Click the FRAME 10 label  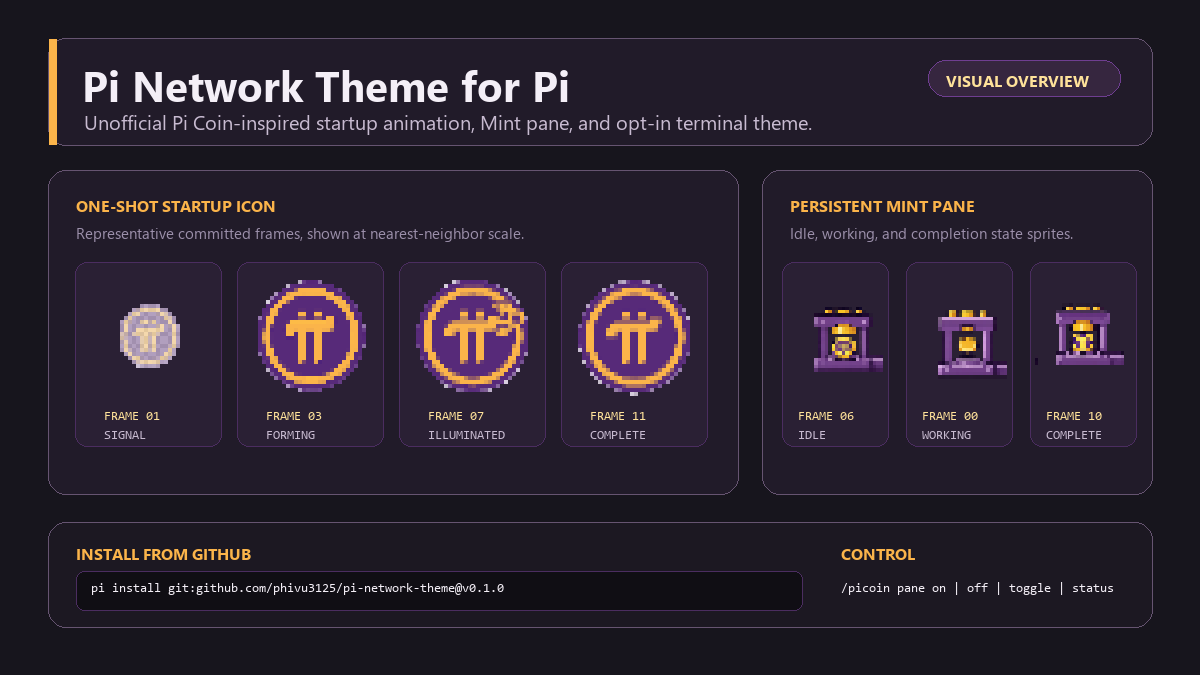1074,416
